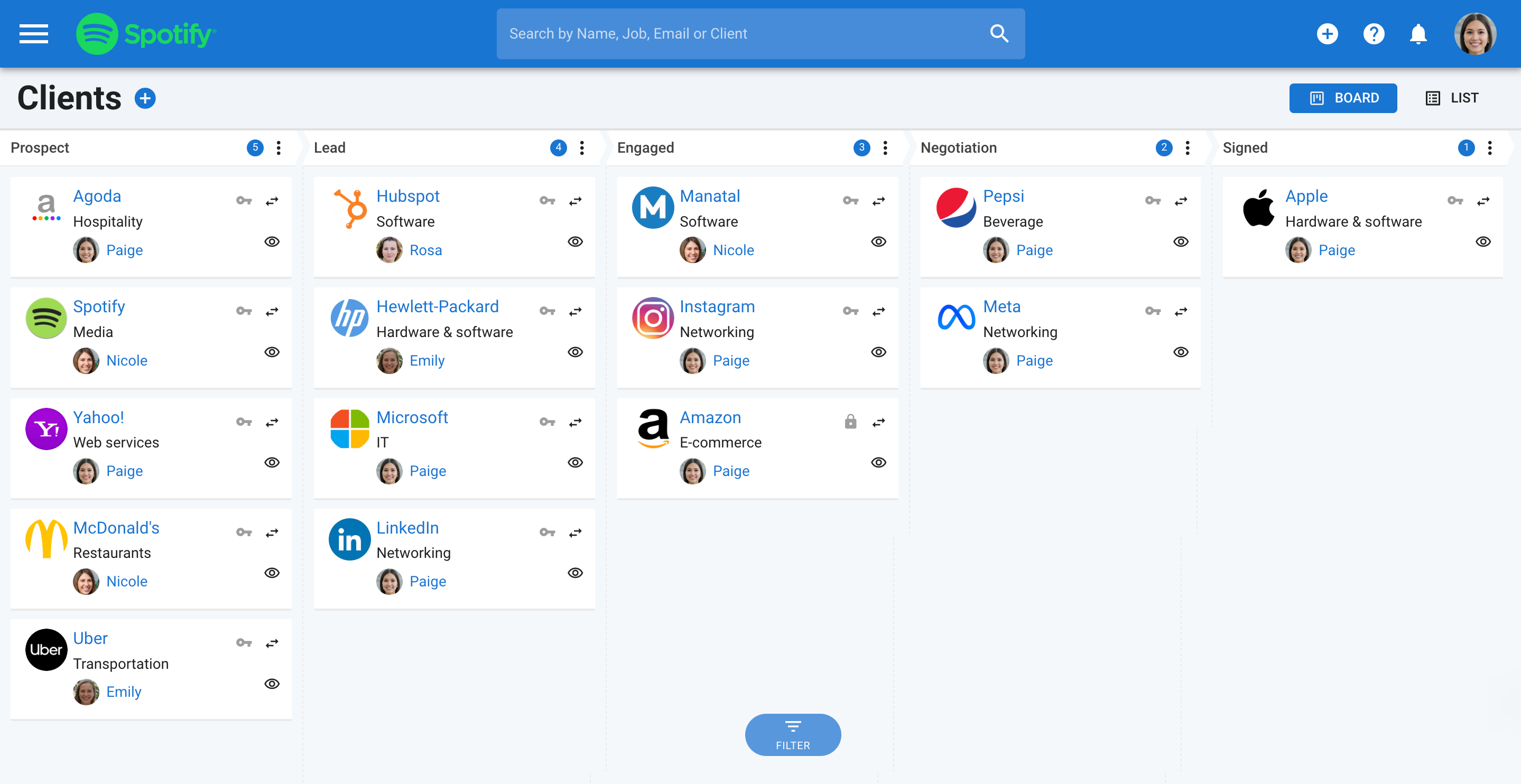Click inside the search field
The image size is (1521, 784).
click(709, 34)
